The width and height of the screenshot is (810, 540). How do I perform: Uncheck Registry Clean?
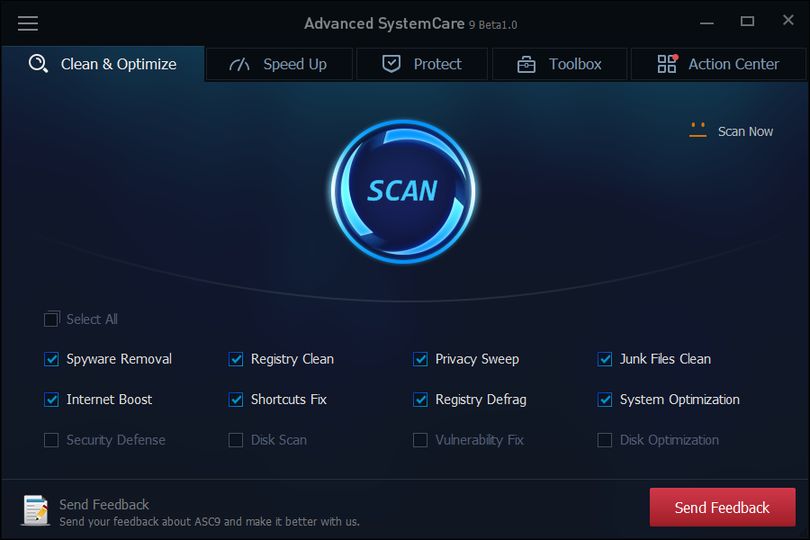coord(236,359)
